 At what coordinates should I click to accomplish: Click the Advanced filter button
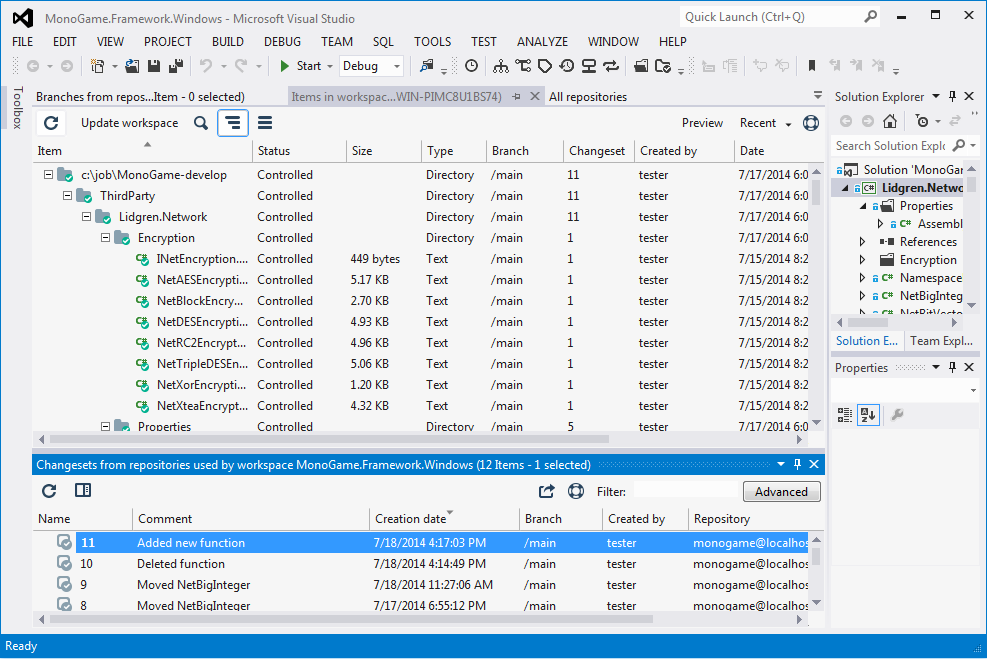click(x=781, y=491)
